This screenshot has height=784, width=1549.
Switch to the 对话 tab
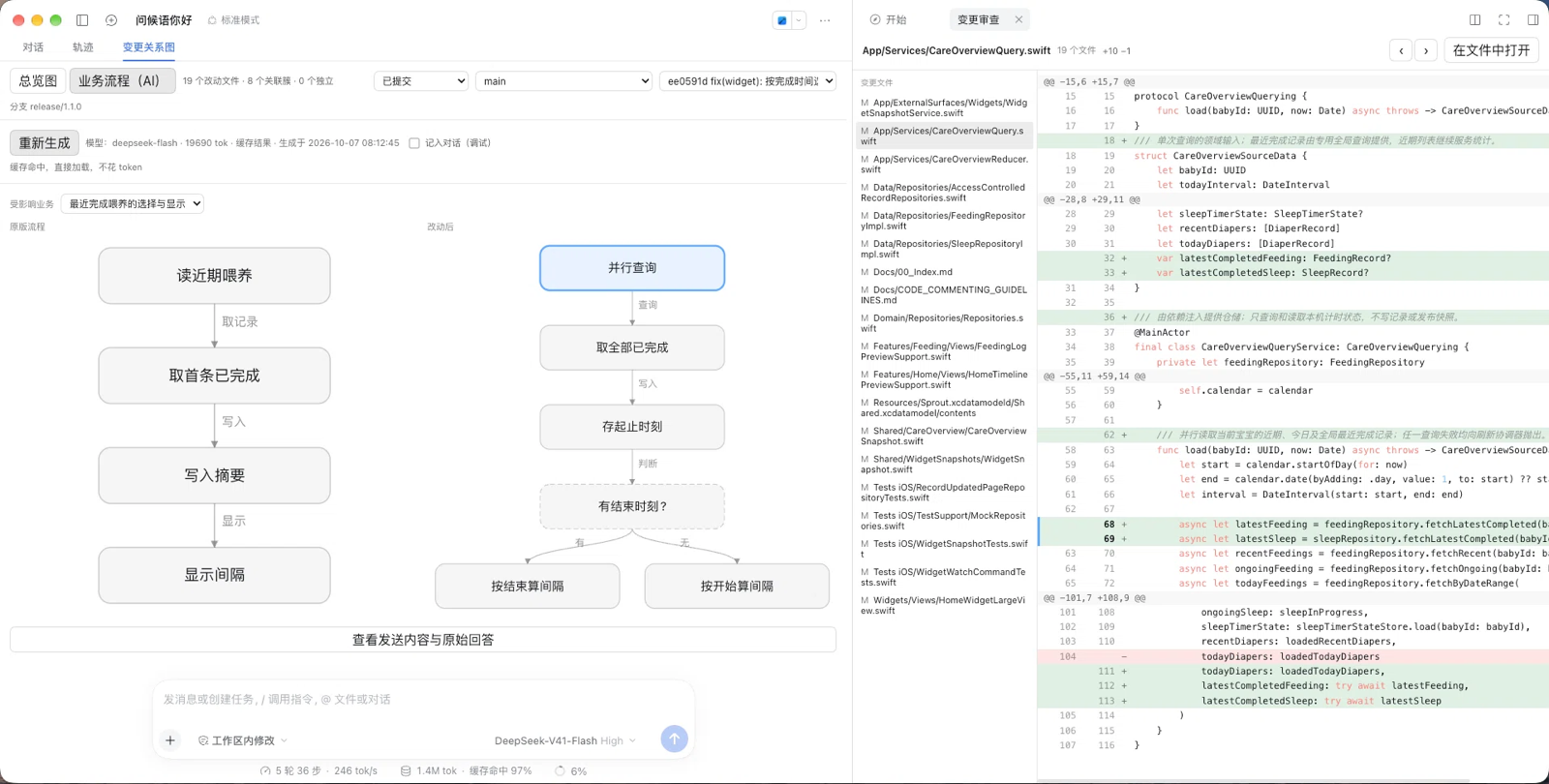click(x=33, y=47)
